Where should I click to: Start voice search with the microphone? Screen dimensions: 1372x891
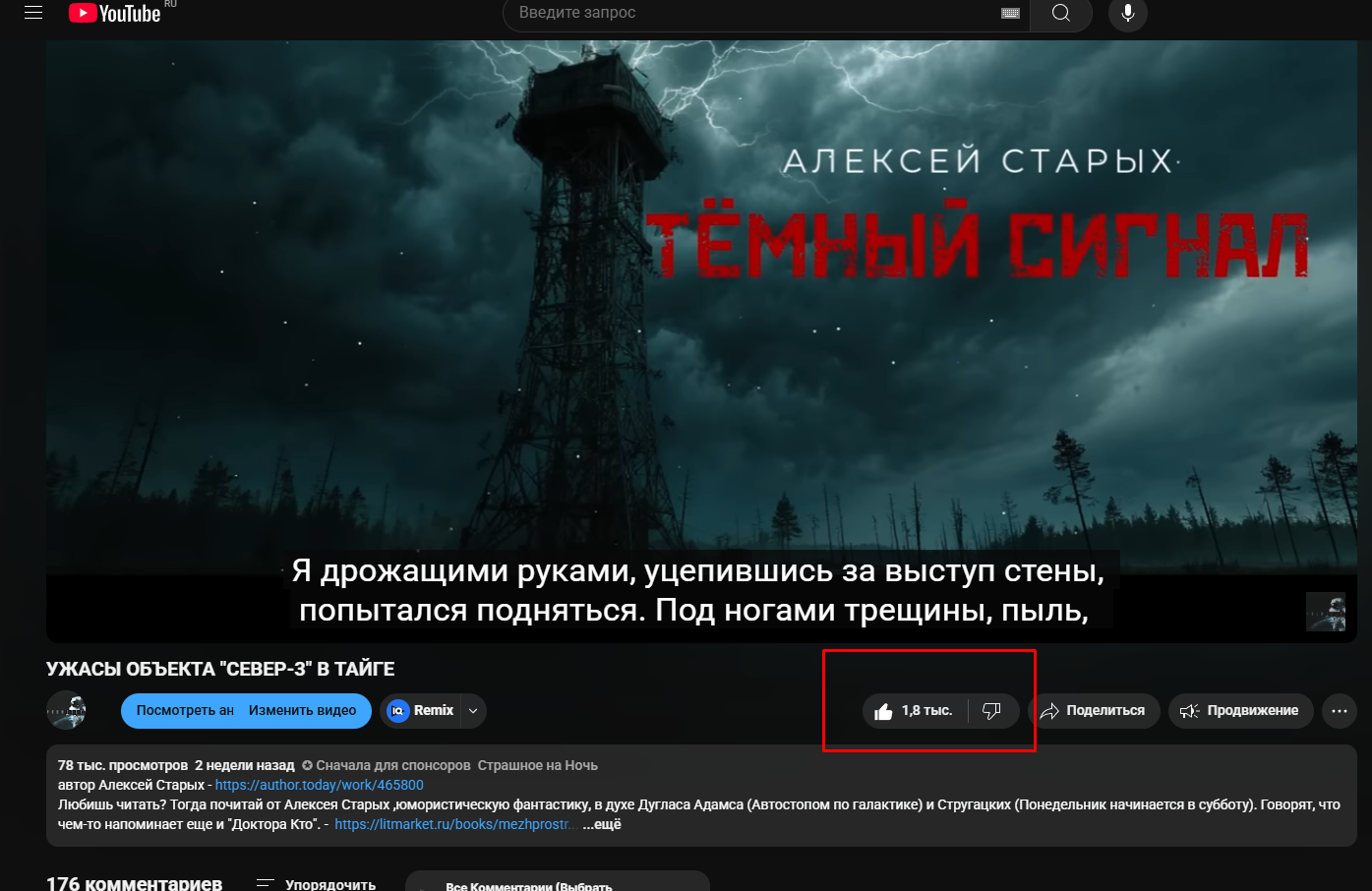[x=1128, y=13]
